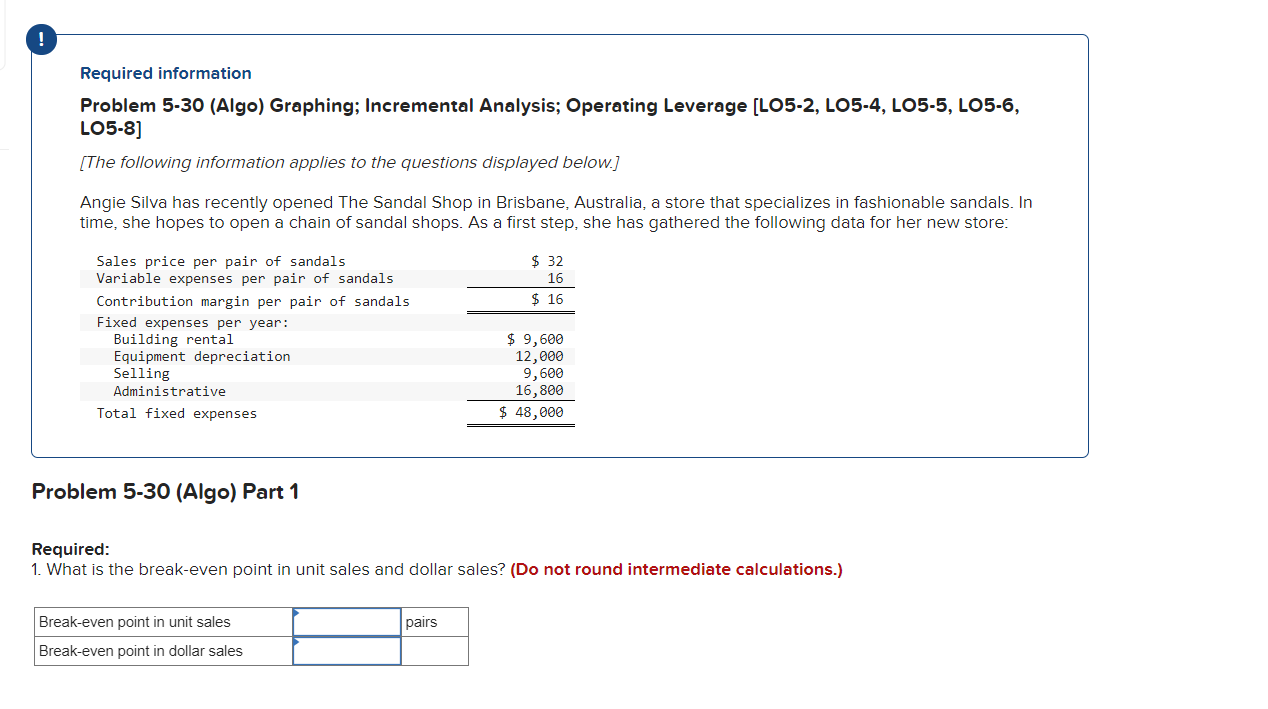
Task: Click inside the break-even dollar sales input box
Action: (346, 651)
